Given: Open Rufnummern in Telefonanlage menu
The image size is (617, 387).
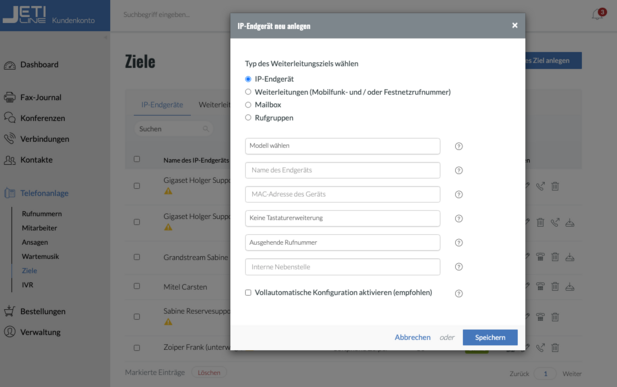Looking at the screenshot, I should tap(42, 214).
